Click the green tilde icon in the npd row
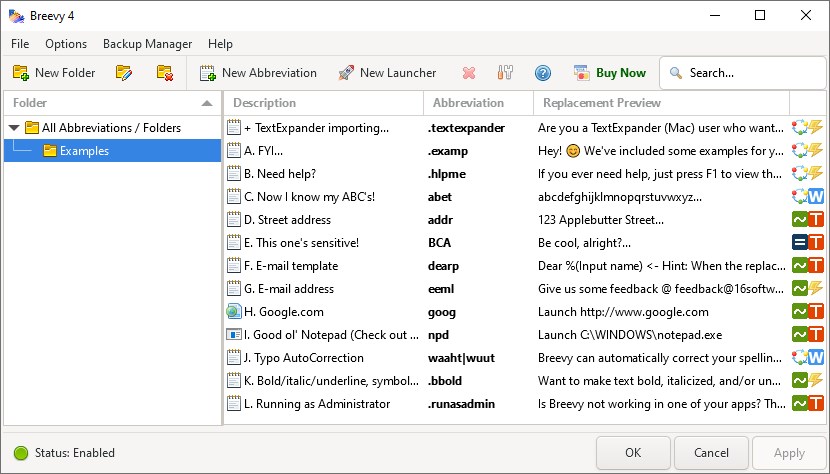 tap(800, 335)
